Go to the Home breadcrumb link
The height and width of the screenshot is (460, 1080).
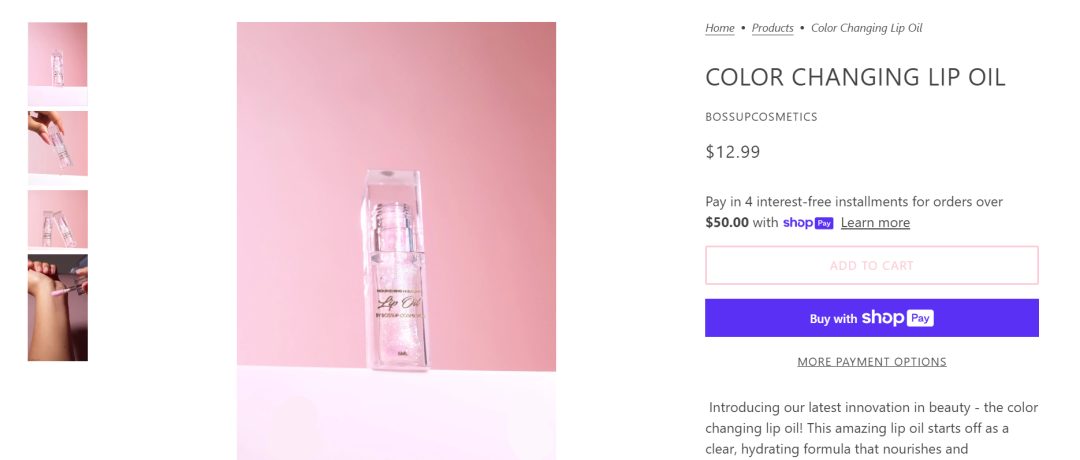tap(720, 28)
